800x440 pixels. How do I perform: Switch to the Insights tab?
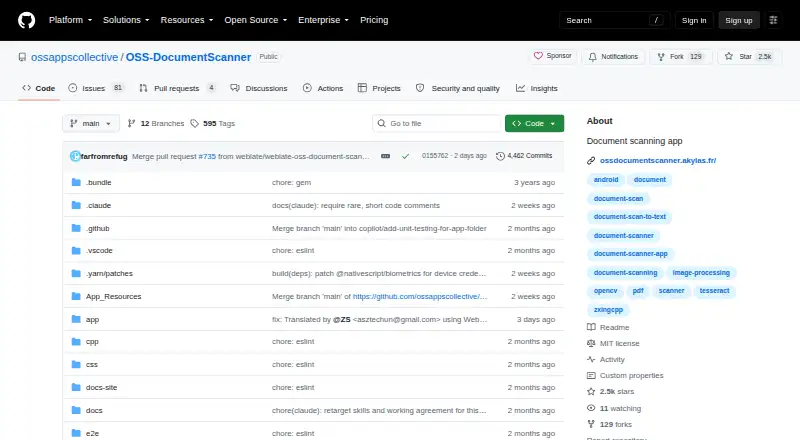click(x=537, y=88)
